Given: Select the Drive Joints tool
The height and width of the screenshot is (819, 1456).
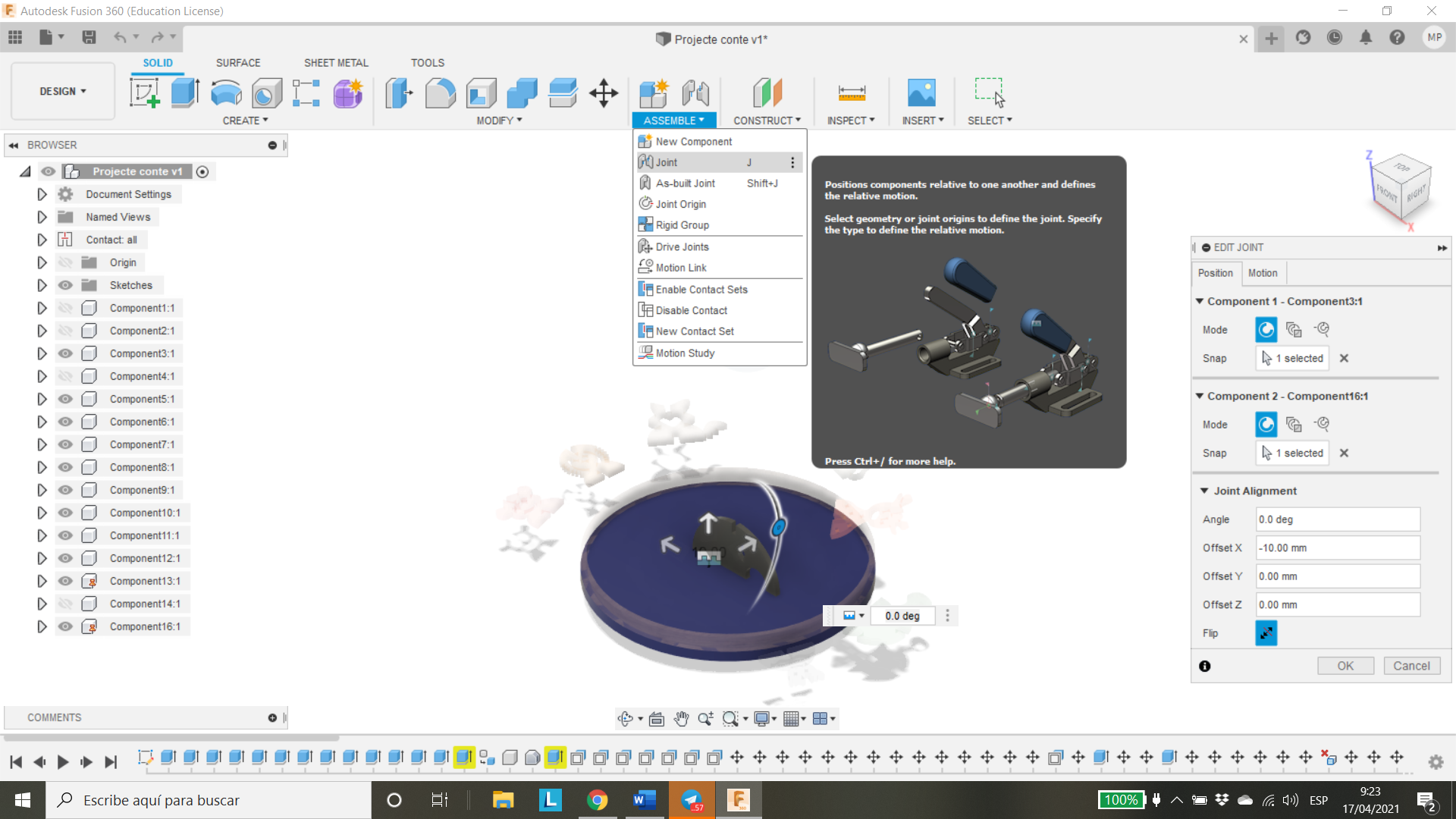Looking at the screenshot, I should point(683,246).
